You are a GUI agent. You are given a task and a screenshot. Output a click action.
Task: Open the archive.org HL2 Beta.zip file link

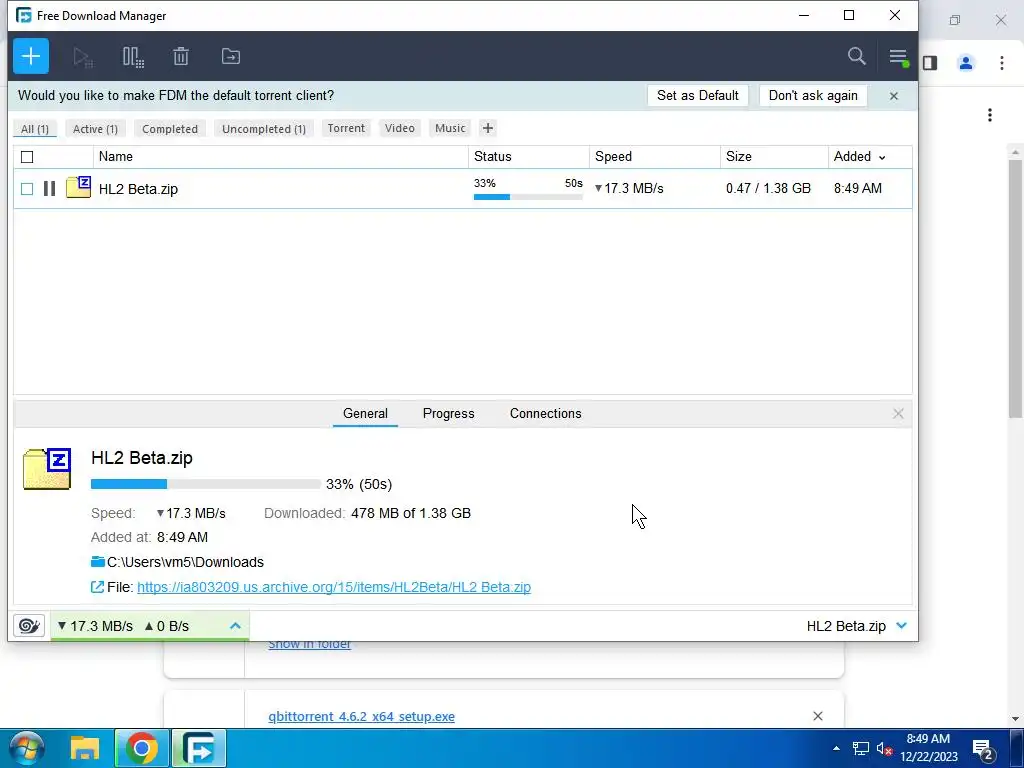[334, 587]
